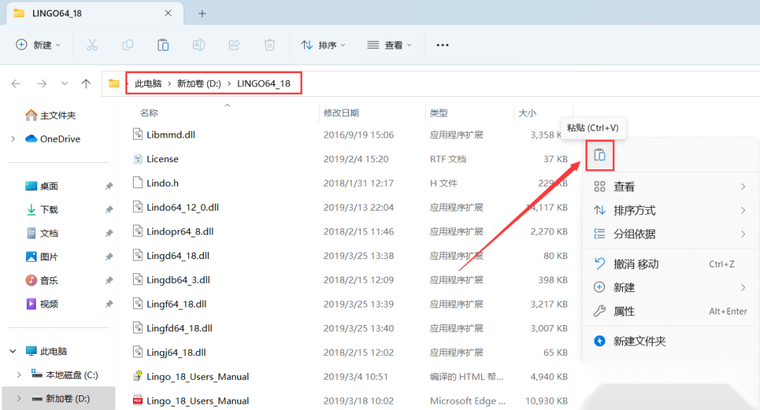Open 查看 submenu in context menu
The image size is (760, 410).
tap(671, 187)
